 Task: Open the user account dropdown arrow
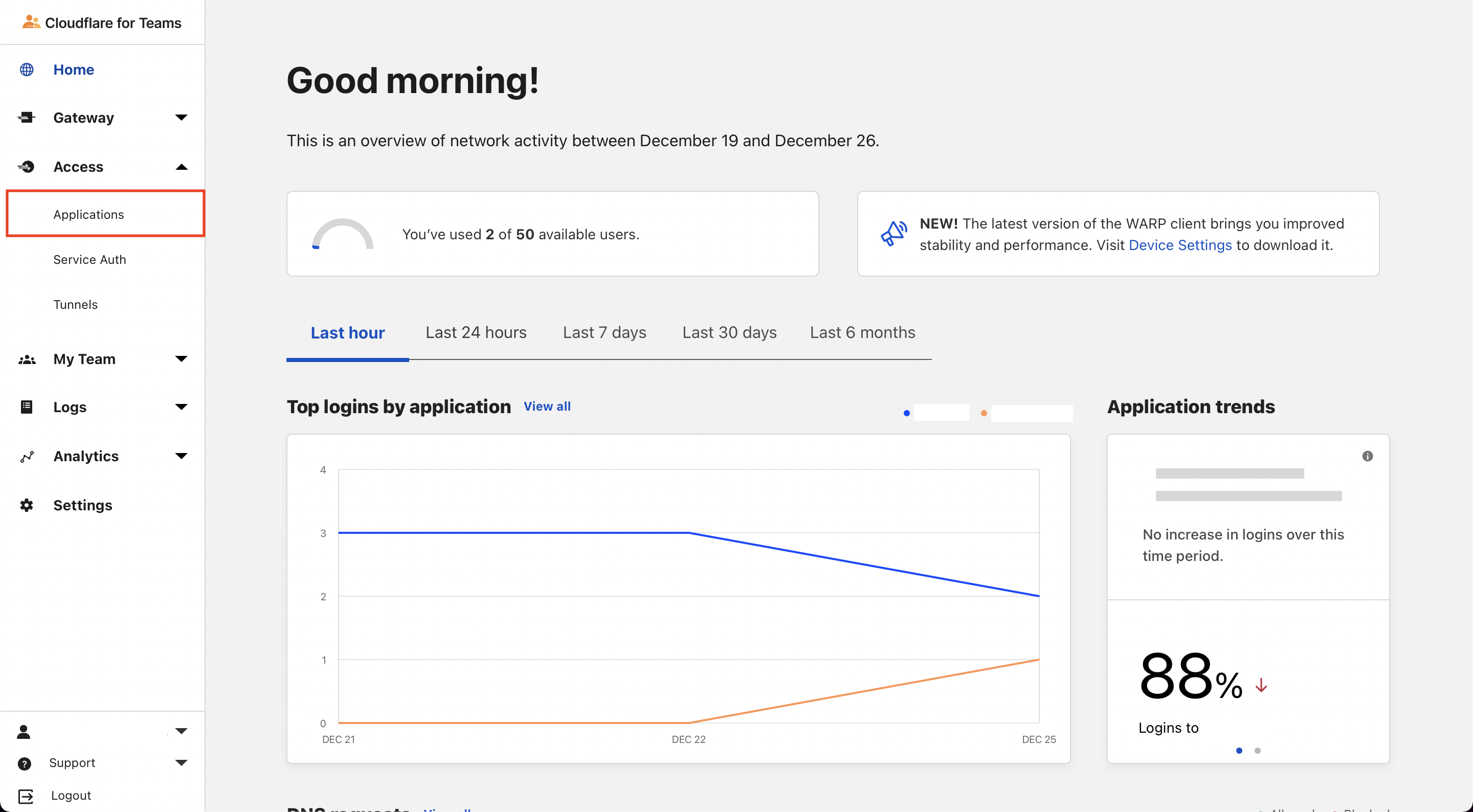(x=181, y=731)
